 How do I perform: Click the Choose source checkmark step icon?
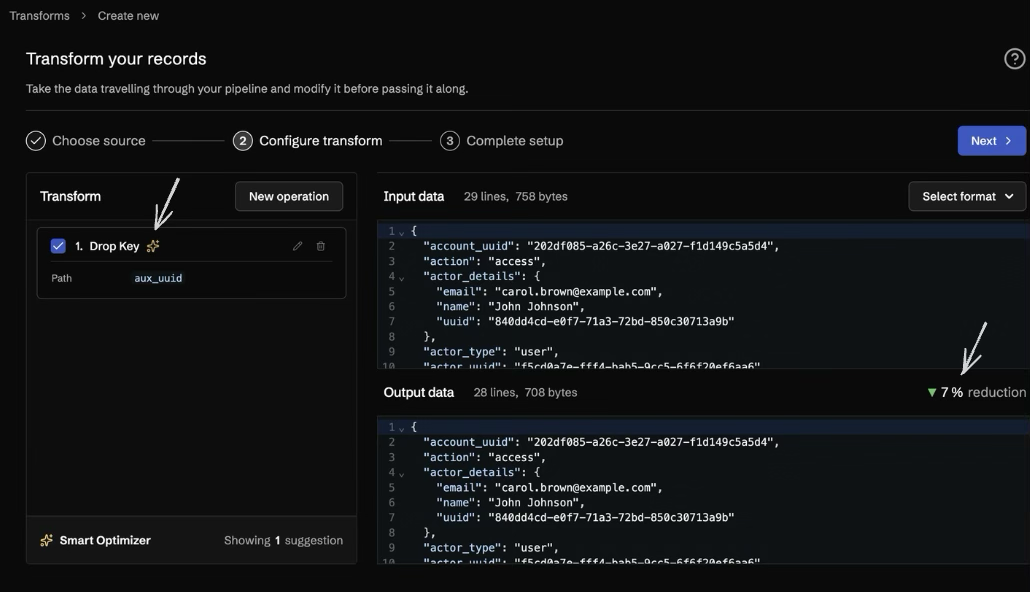[36, 141]
